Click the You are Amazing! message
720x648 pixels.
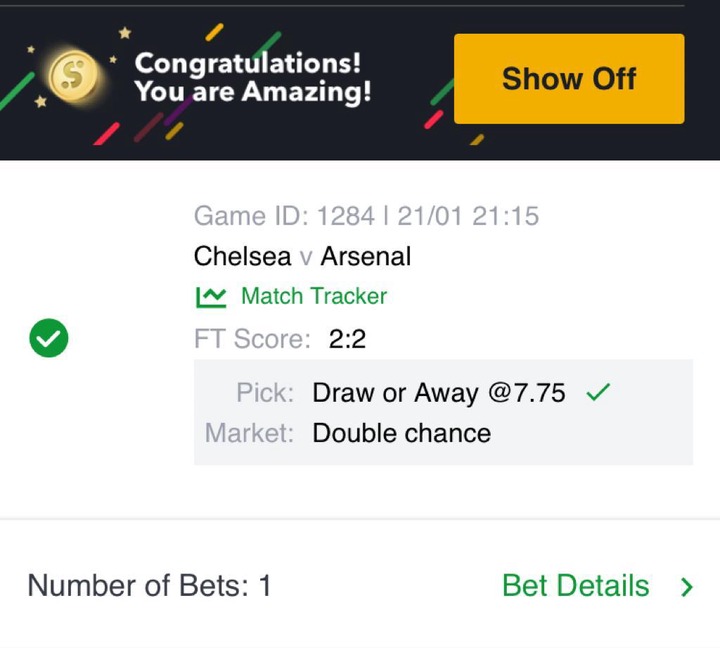pyautogui.click(x=253, y=92)
